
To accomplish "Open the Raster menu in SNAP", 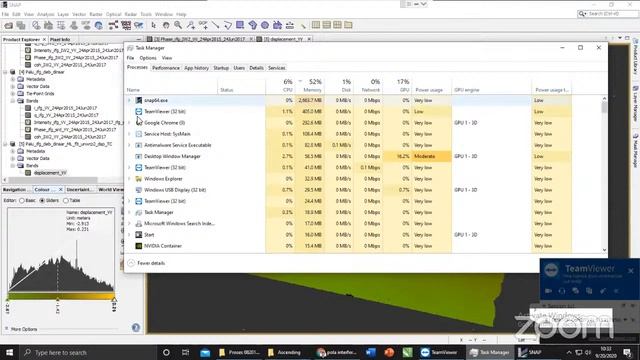I will tap(96, 14).
